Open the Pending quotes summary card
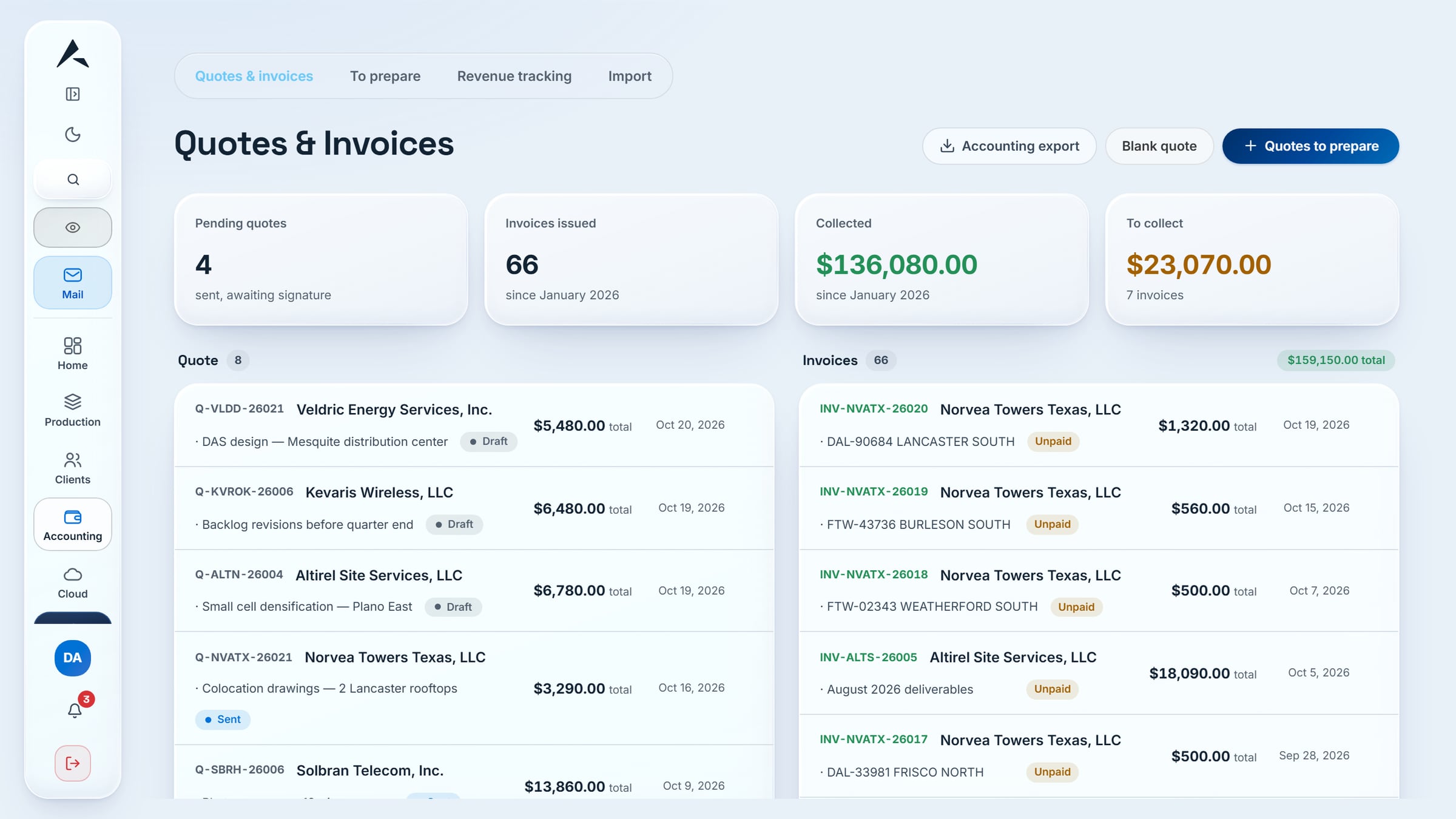 [321, 260]
